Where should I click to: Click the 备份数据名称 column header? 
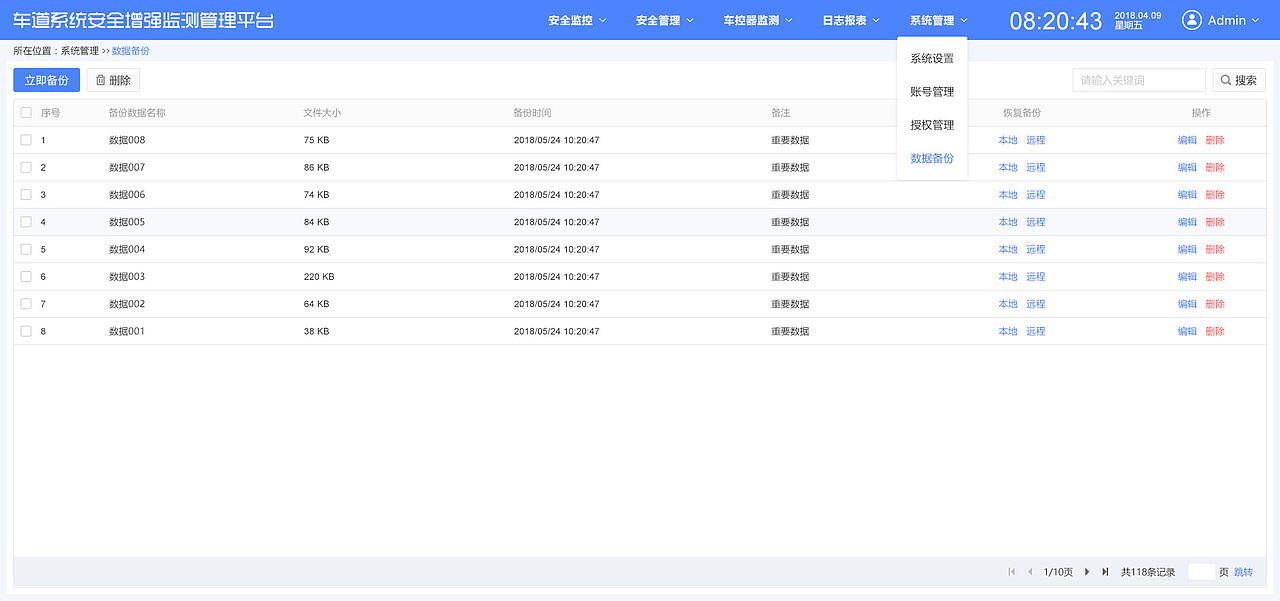tap(137, 113)
